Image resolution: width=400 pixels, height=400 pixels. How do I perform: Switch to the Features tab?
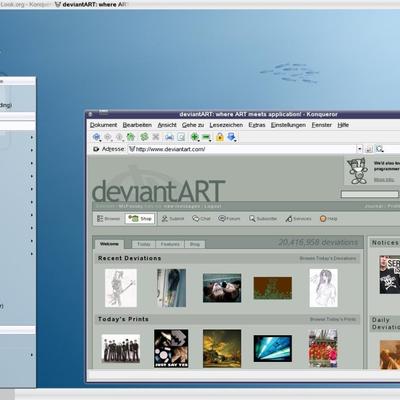(170, 244)
